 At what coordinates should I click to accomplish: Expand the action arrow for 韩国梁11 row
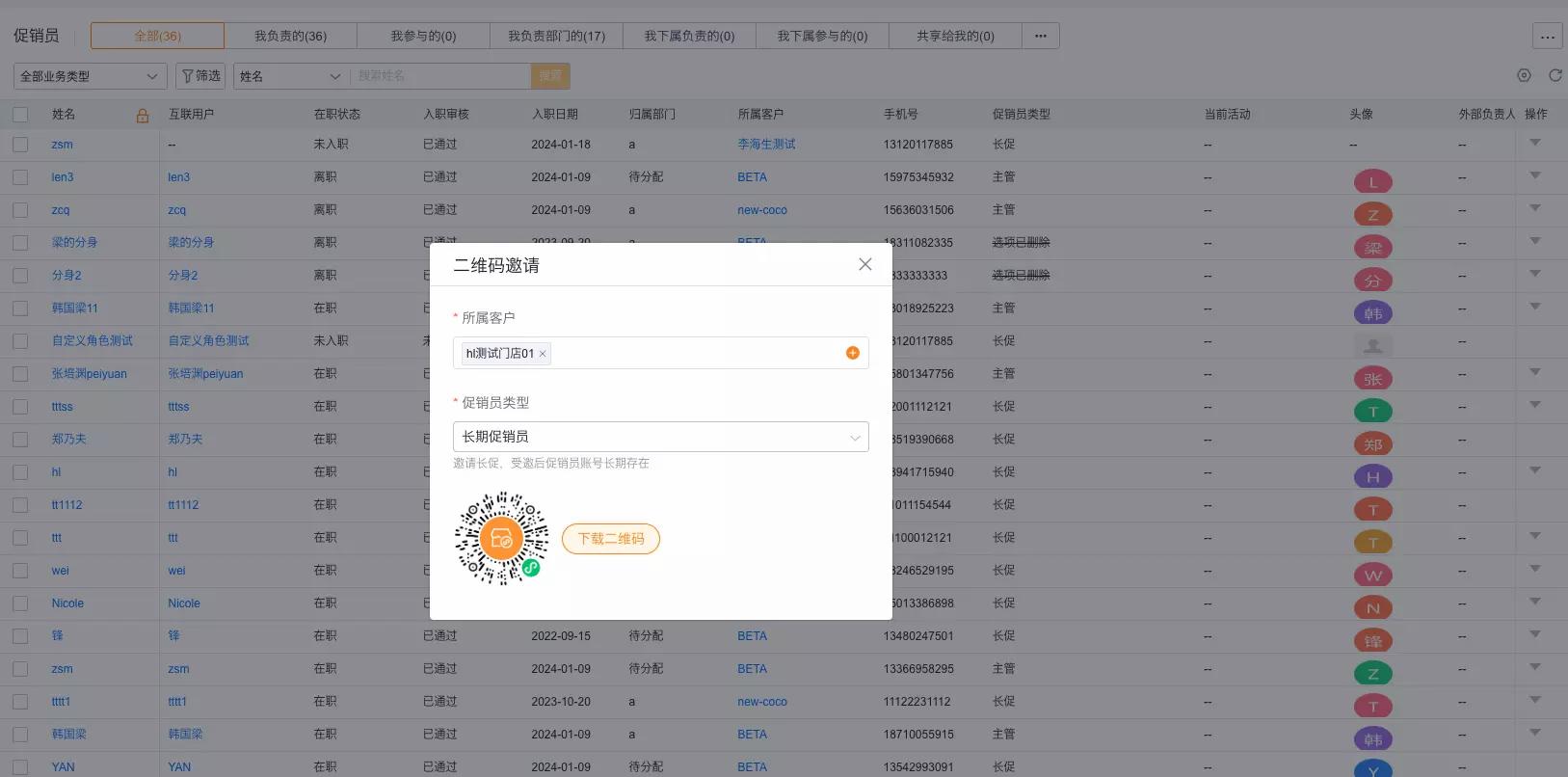(x=1535, y=307)
